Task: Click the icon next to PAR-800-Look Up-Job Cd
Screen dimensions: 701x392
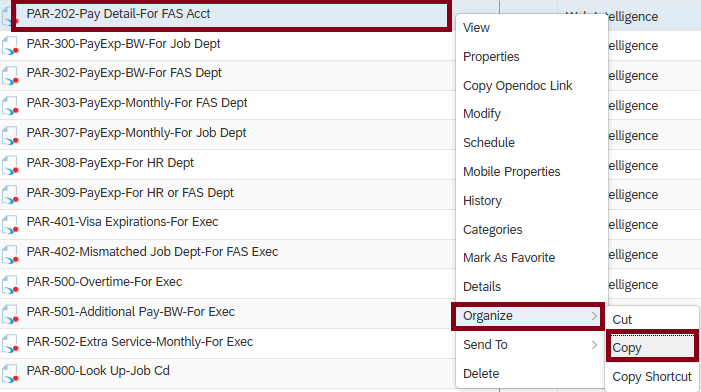Action: (10, 373)
